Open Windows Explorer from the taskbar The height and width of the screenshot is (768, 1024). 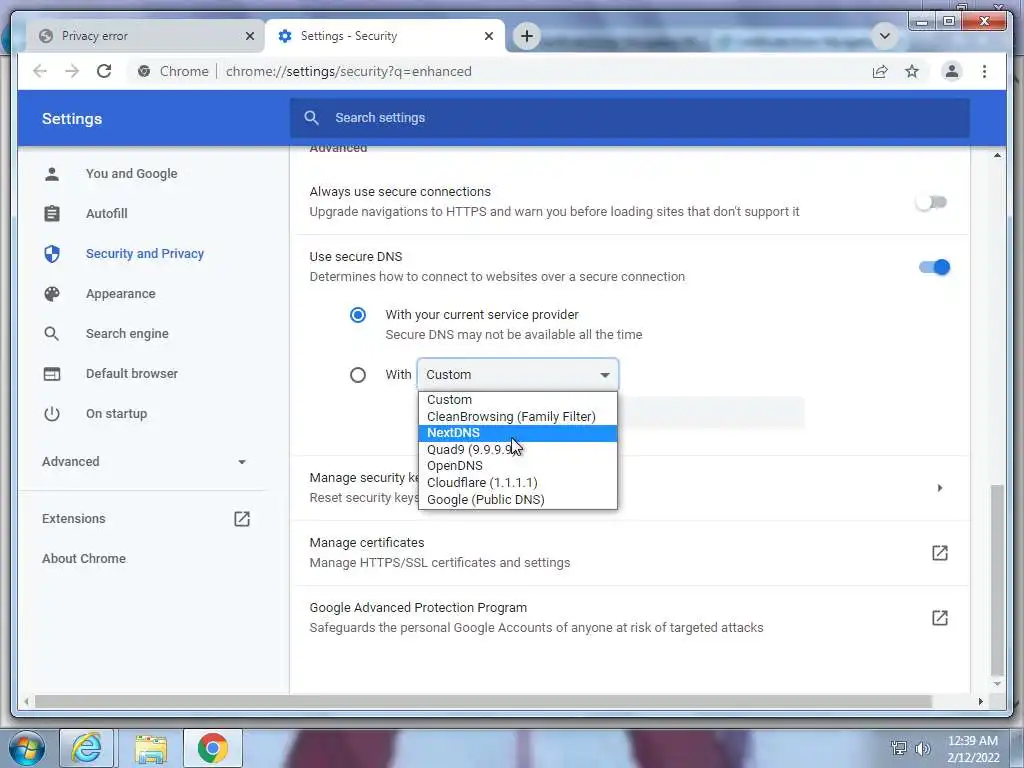click(151, 748)
